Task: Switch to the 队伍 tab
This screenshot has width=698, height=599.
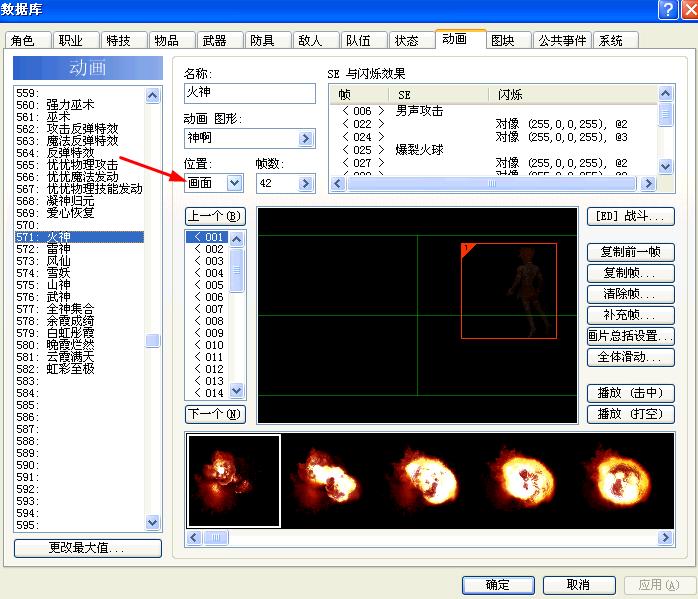Action: [x=363, y=40]
